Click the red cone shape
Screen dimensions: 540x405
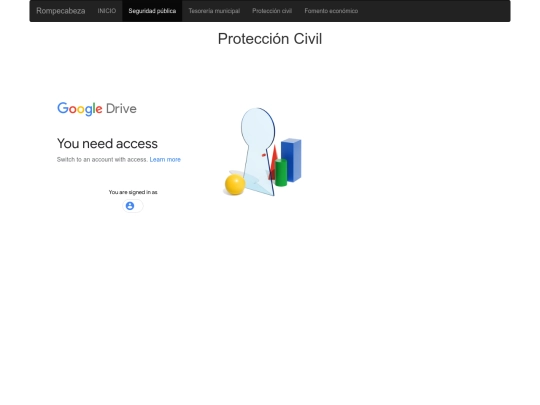[273, 160]
